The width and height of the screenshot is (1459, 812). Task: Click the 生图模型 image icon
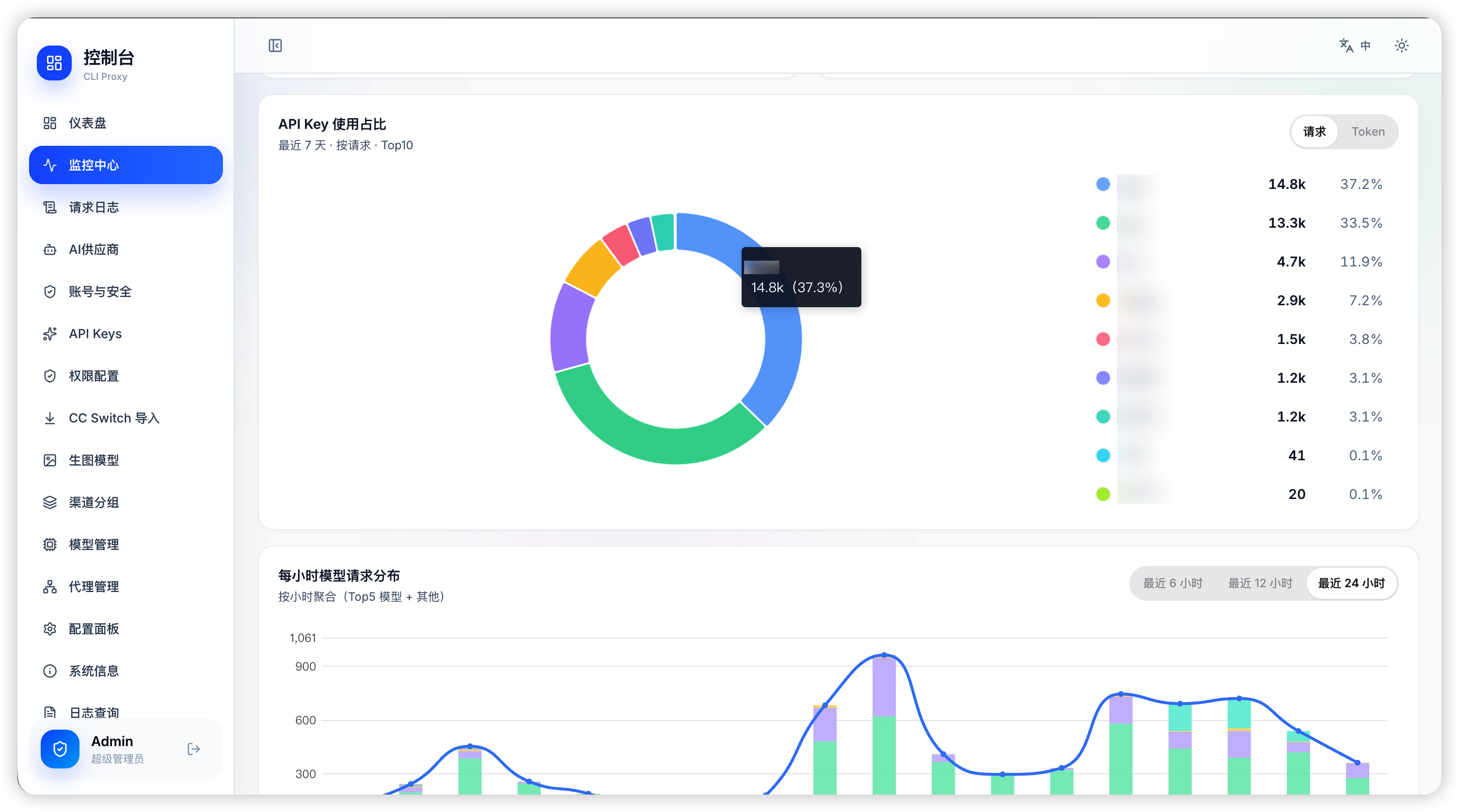50,460
